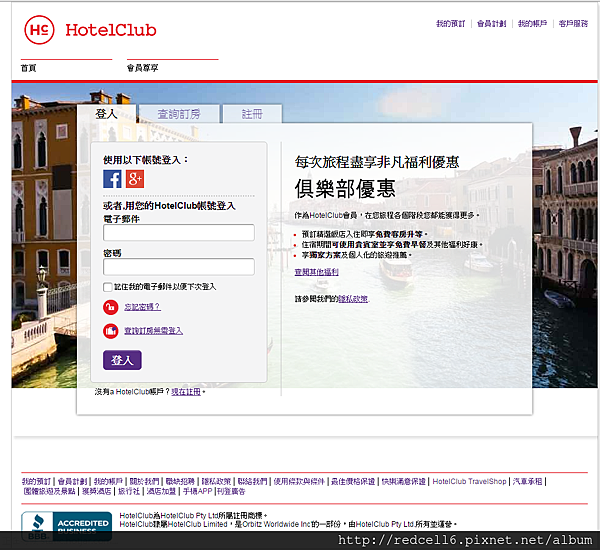
Task: Focus the 電子郵件 input field
Action: pyautogui.click(x=179, y=233)
